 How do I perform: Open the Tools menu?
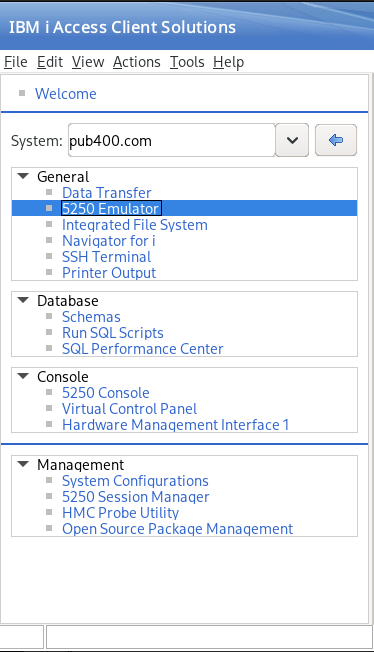[187, 62]
